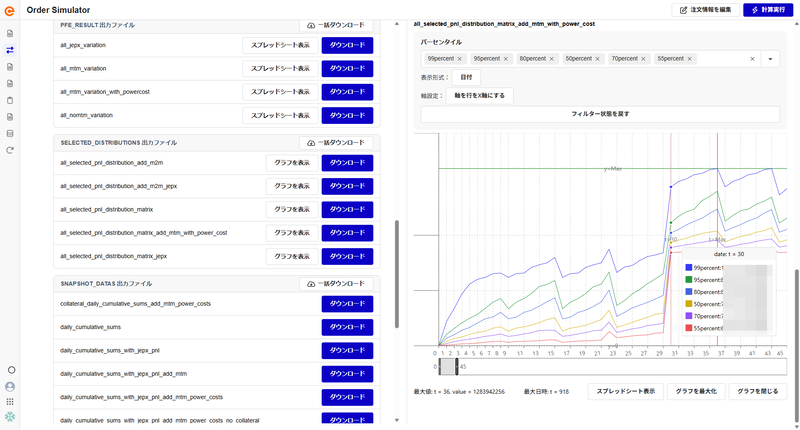Viewport: 800px width, 430px height.
Task: Show graph for all_selected_pnl_distribution_matrix_add_mtm_with_power_cost
Action: point(292,233)
